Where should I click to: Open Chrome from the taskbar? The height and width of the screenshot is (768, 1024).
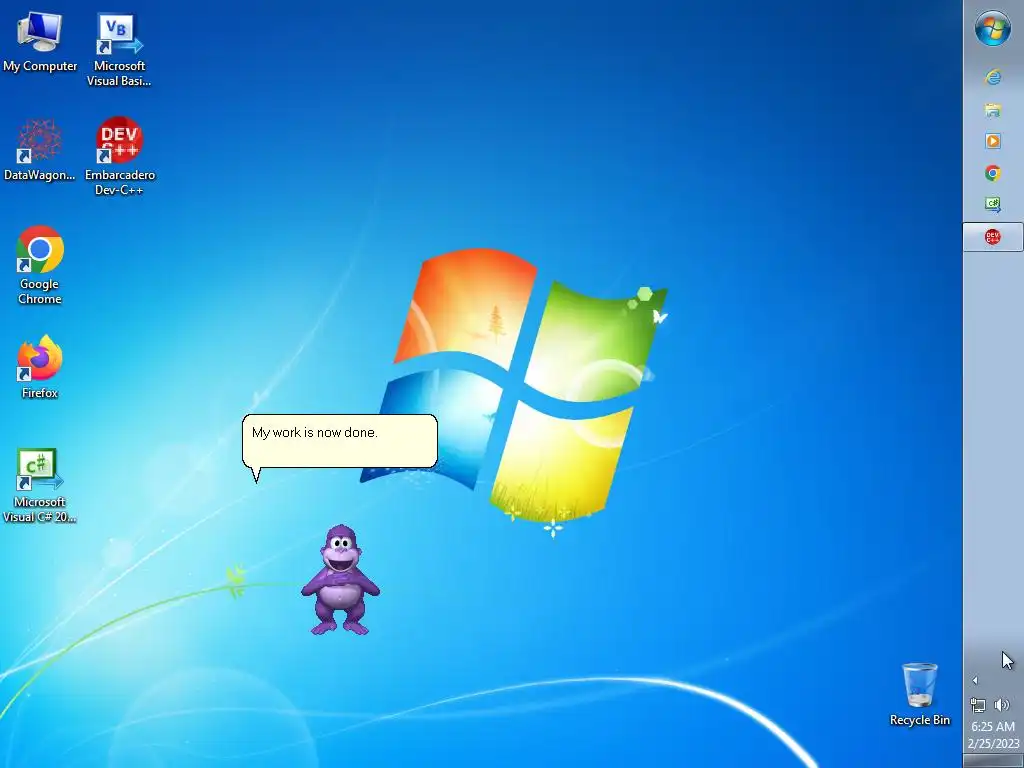coord(993,173)
